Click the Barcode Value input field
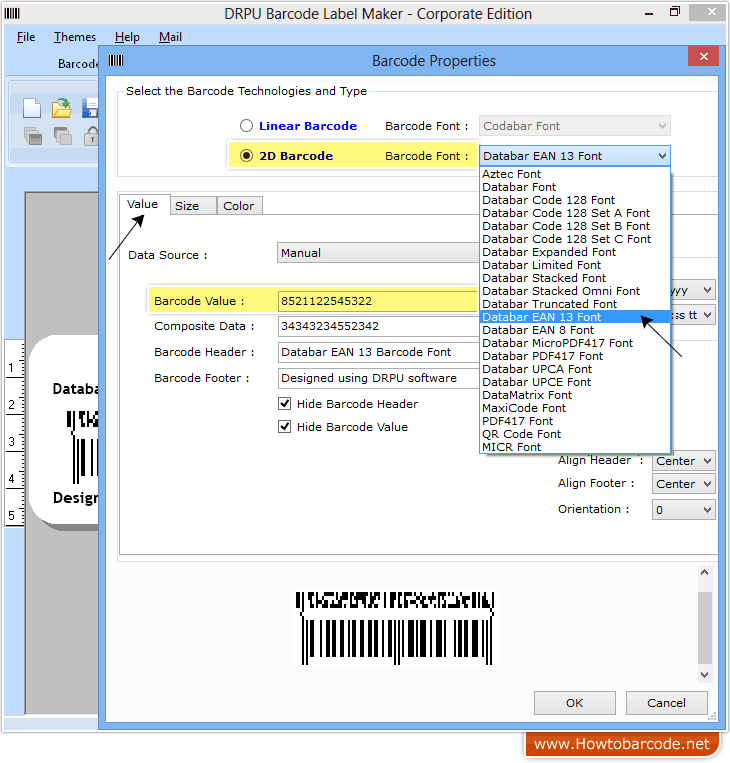Image resolution: width=730 pixels, height=763 pixels. (378, 301)
